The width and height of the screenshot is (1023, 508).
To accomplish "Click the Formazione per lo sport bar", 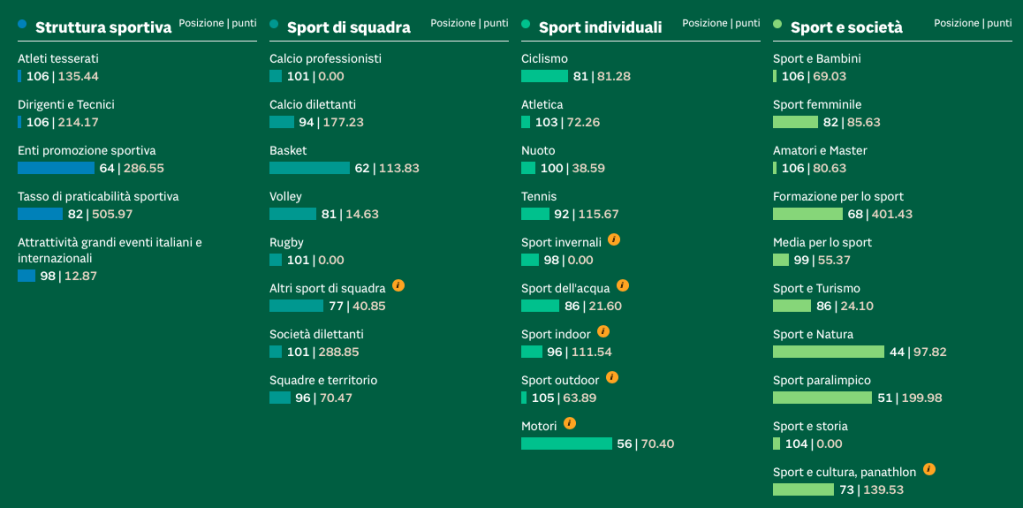I will (x=808, y=214).
